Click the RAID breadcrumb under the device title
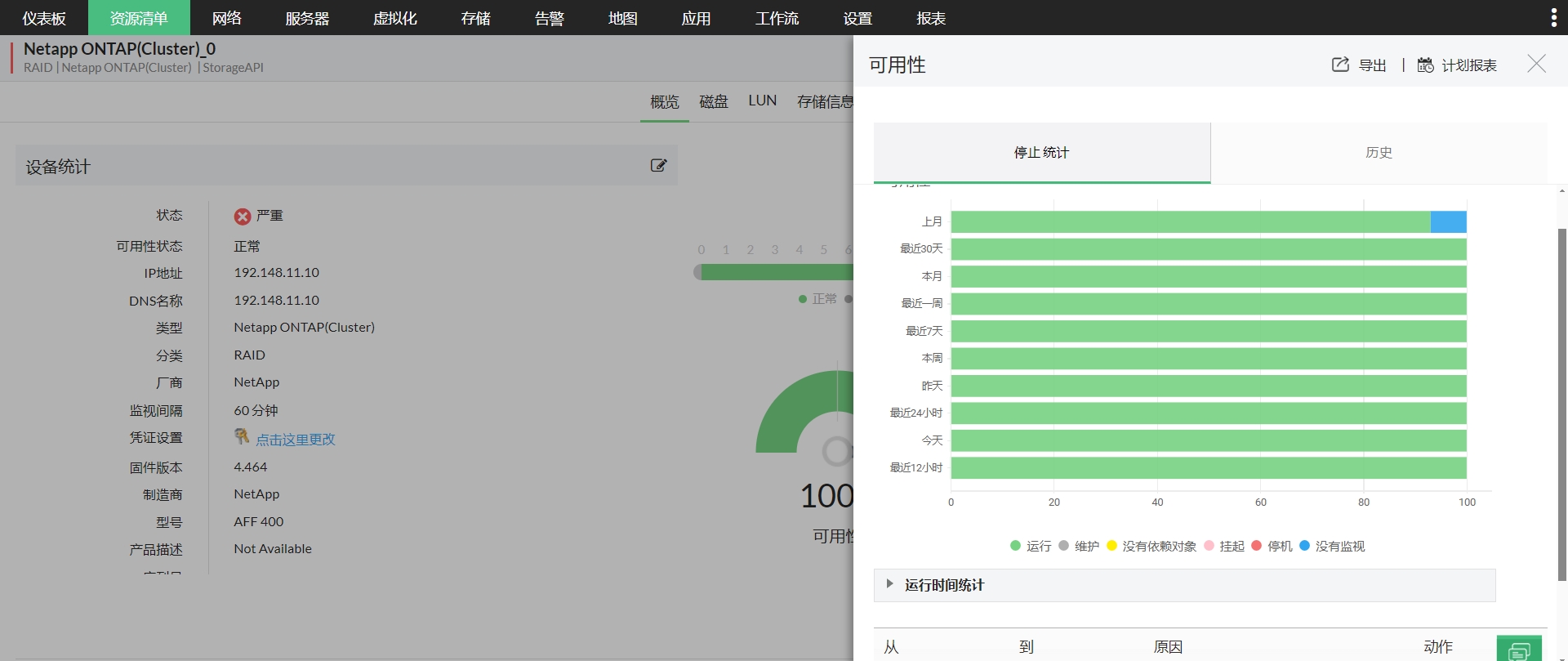The height and width of the screenshot is (661, 1568). [38, 68]
